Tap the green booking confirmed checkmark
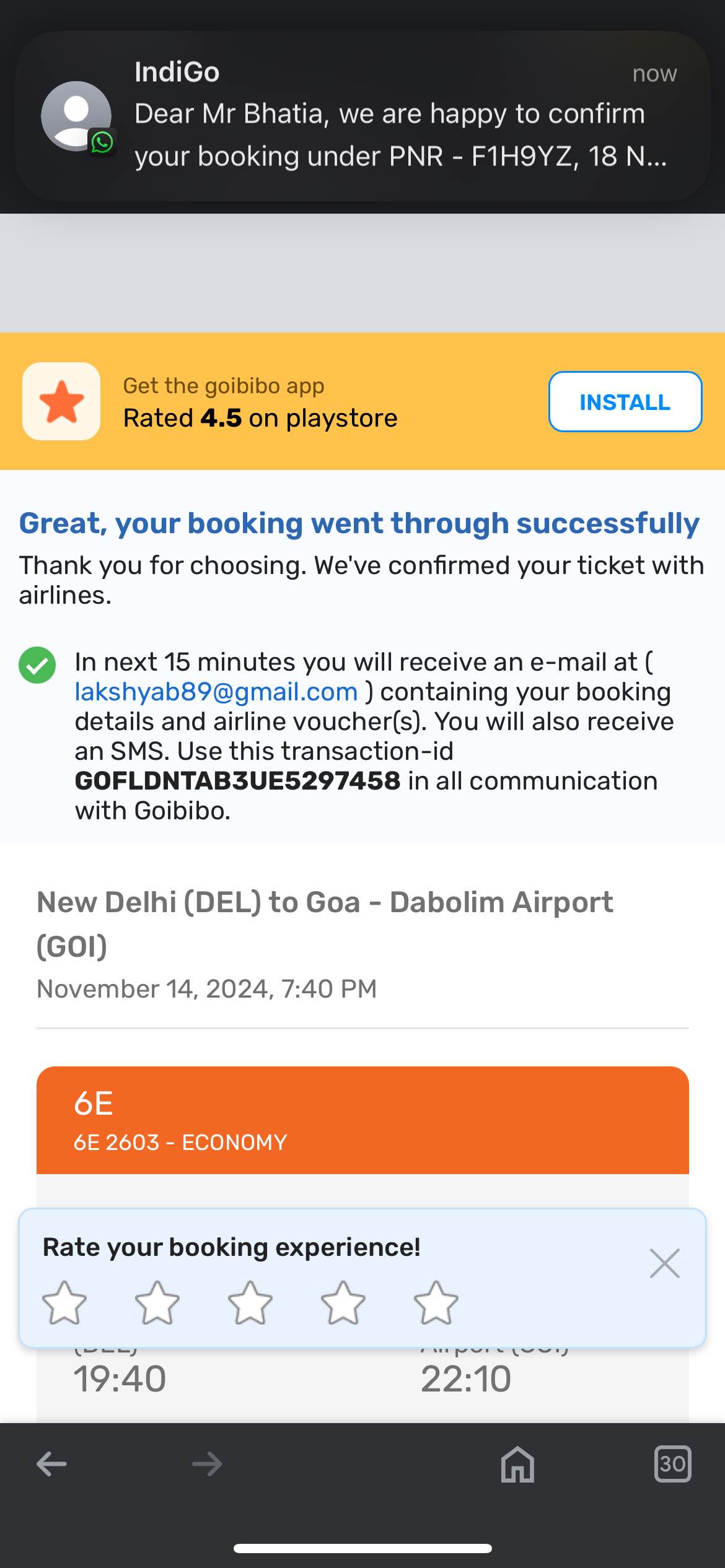 (x=37, y=665)
